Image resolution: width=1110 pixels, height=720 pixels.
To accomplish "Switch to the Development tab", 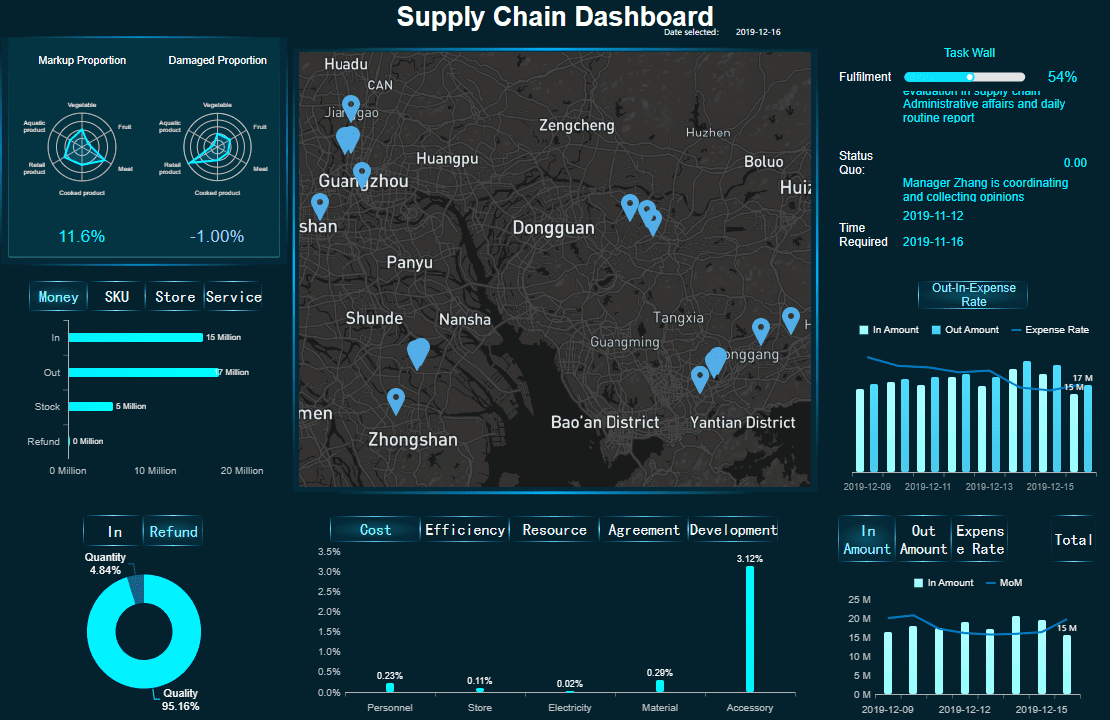I will pyautogui.click(x=733, y=530).
